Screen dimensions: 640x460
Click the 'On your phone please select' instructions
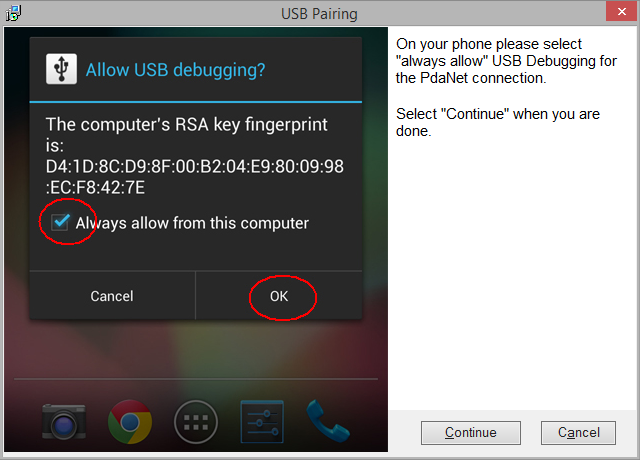[x=506, y=61]
